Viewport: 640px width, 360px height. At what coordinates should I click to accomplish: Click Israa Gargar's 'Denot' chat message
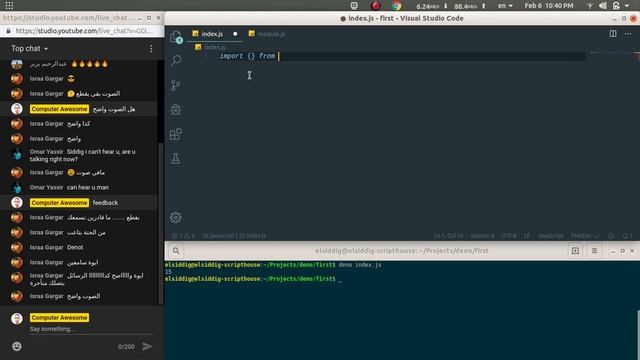coord(75,247)
